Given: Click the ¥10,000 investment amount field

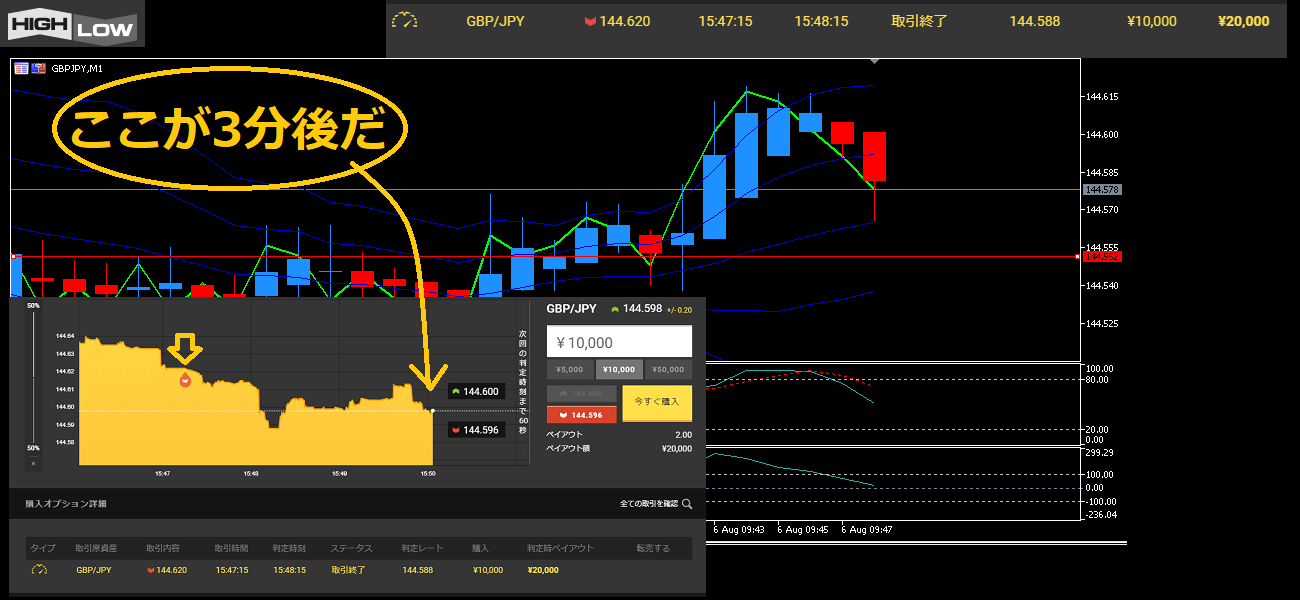Looking at the screenshot, I should 619,342.
